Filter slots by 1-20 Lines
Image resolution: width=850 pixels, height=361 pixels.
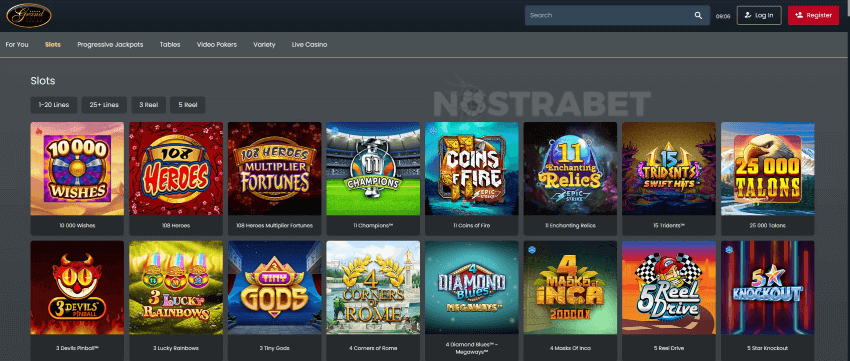tap(54, 105)
